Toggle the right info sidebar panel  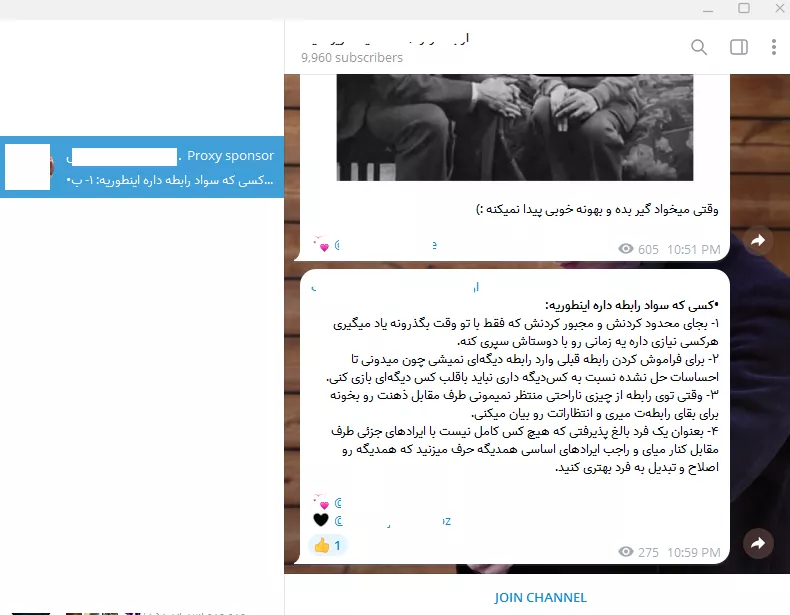pos(739,47)
